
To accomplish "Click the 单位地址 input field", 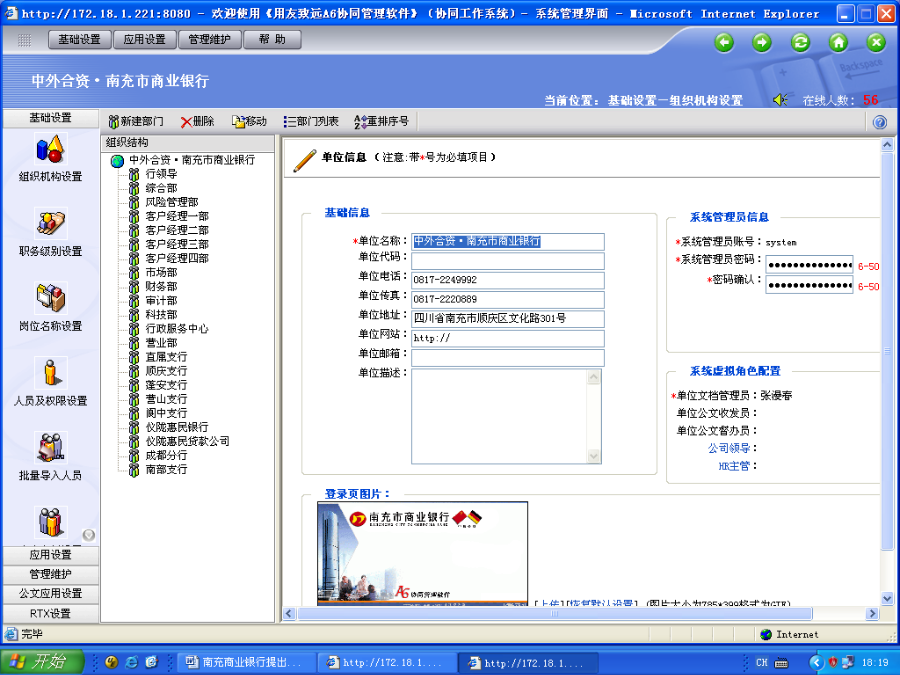I will coord(507,319).
